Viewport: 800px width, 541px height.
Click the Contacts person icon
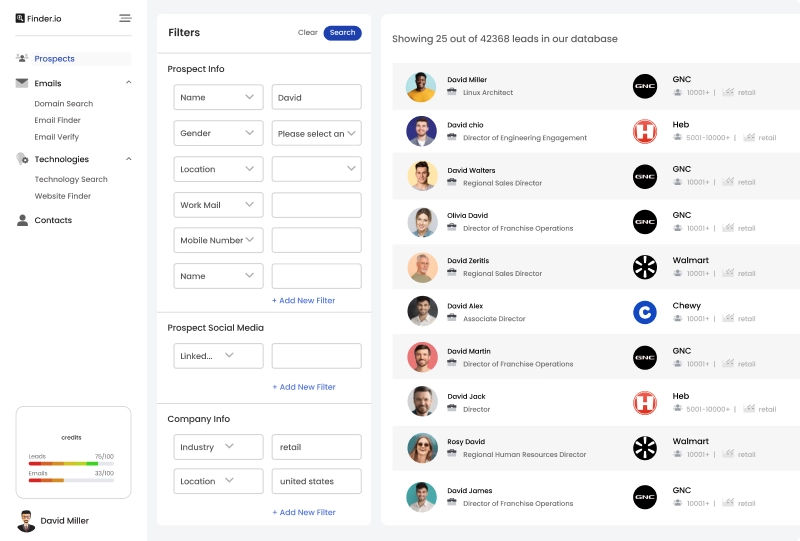point(22,220)
